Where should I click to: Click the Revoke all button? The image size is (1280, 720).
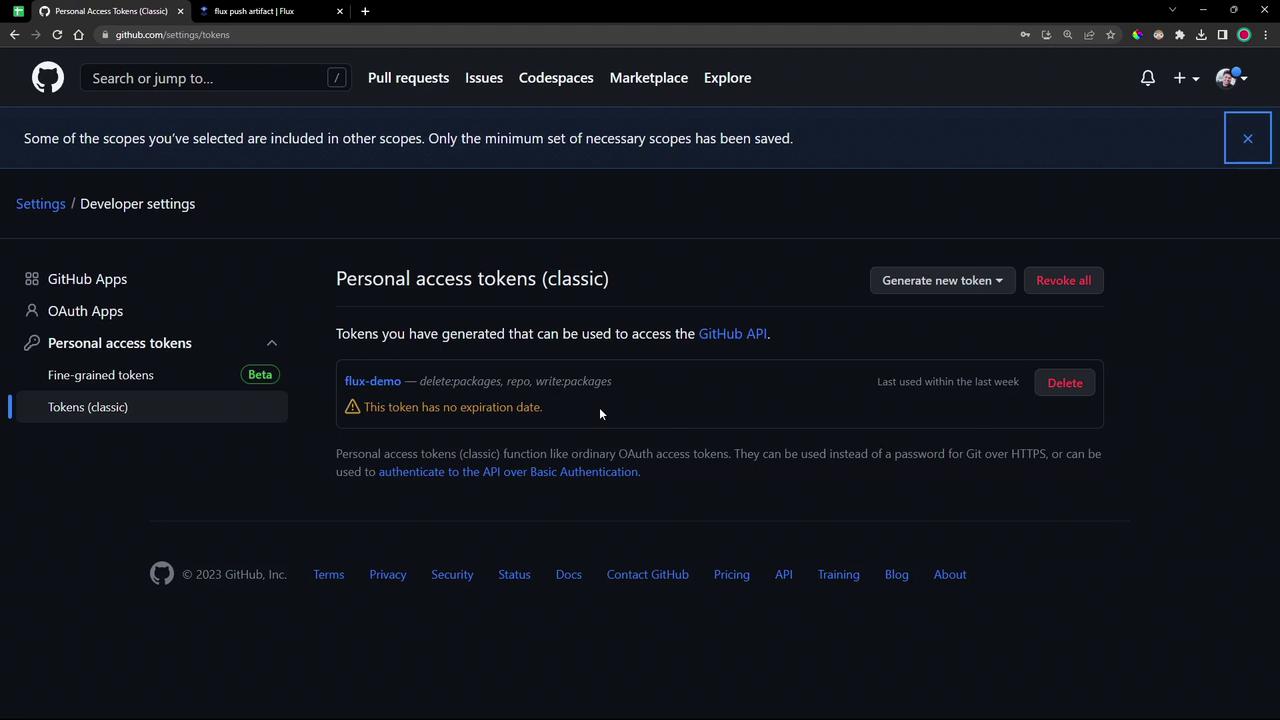(1064, 280)
